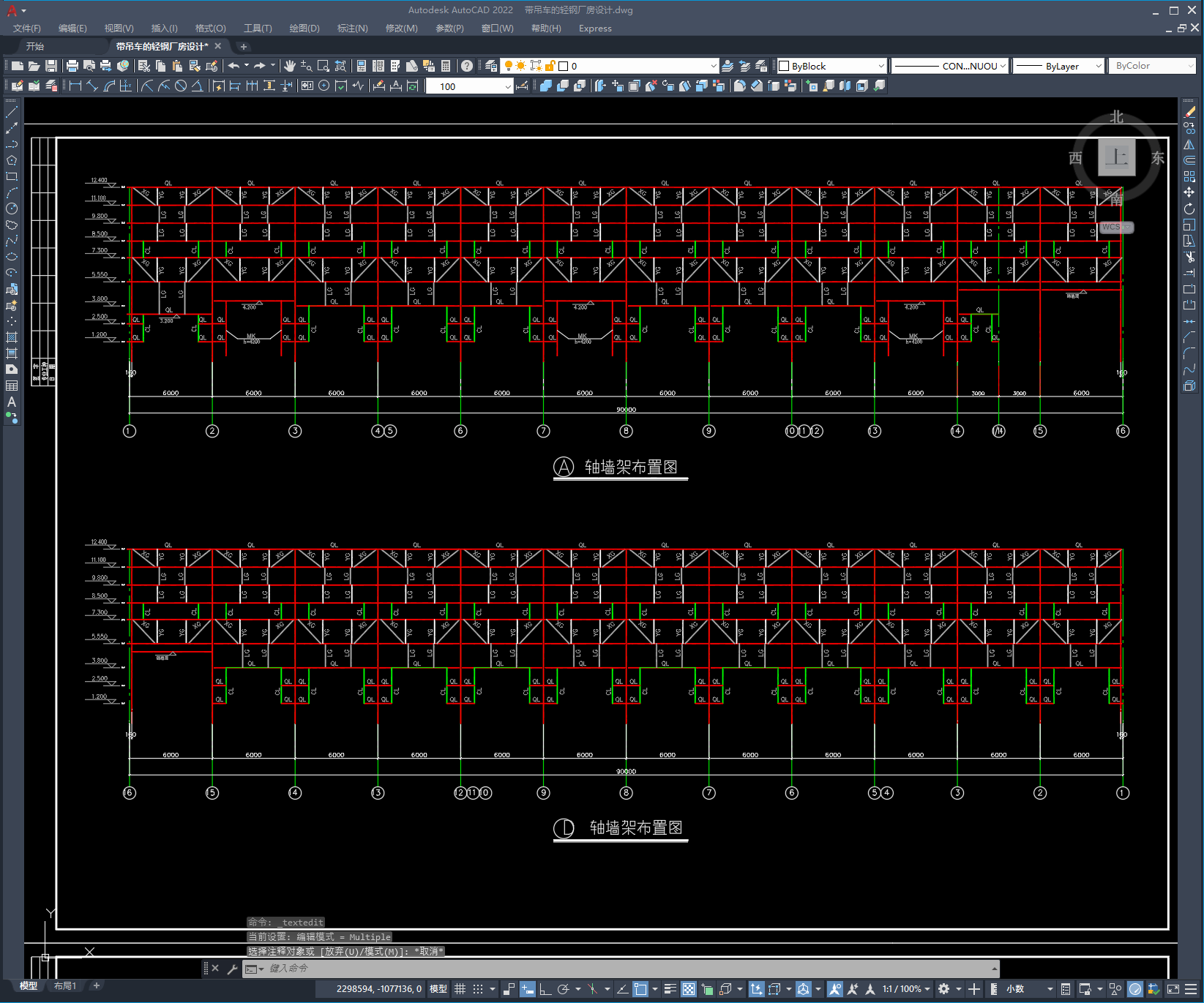Click the Linear dimension icon
1204x1003 pixels.
pyautogui.click(x=75, y=86)
